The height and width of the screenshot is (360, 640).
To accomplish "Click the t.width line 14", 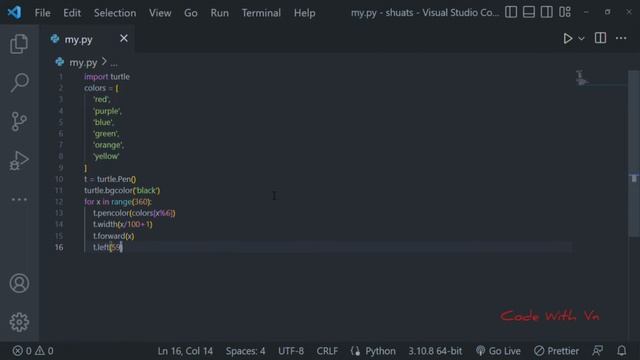I will pos(122,224).
